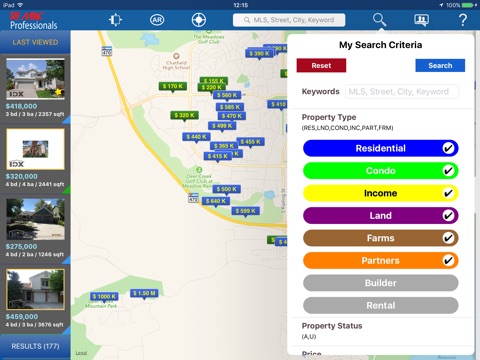Disable the Farms property type
Viewport: 480px width, 360px height.
tap(380, 238)
